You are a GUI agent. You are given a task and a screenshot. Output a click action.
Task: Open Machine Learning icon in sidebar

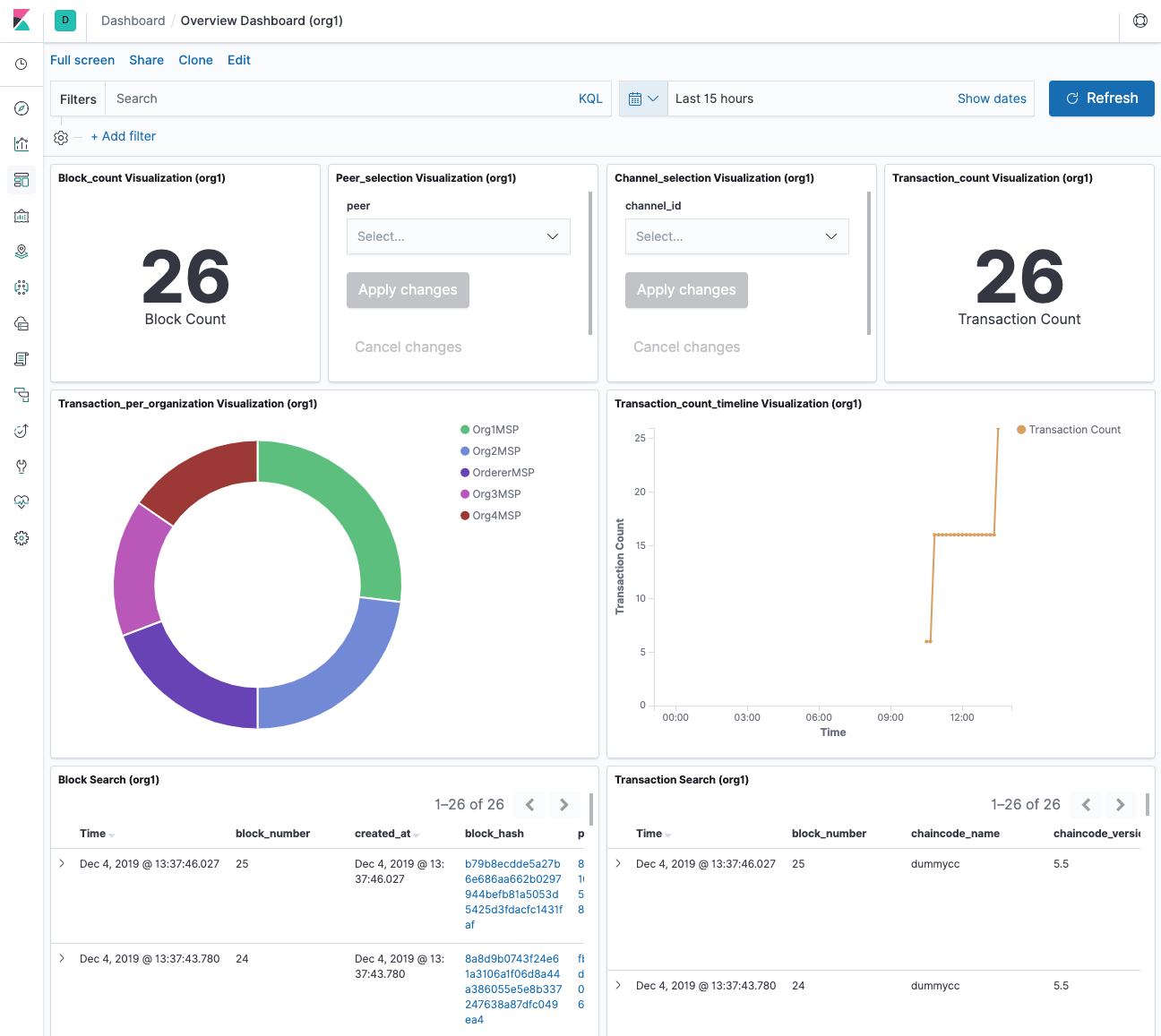pyautogui.click(x=21, y=287)
